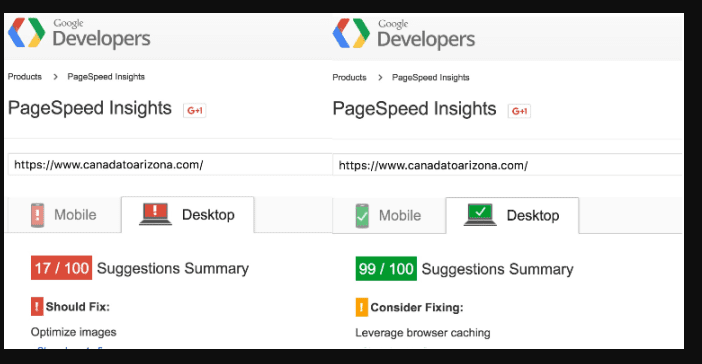Screen dimensions: 702x364
Task: Click the PageSpeed Insights heading in left panel
Action: (90, 108)
